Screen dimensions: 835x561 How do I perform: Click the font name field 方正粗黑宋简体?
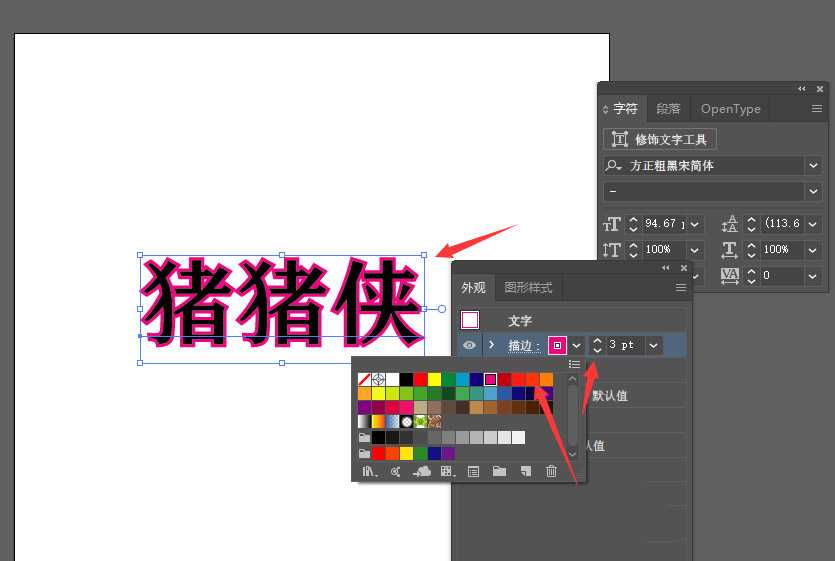(x=714, y=166)
